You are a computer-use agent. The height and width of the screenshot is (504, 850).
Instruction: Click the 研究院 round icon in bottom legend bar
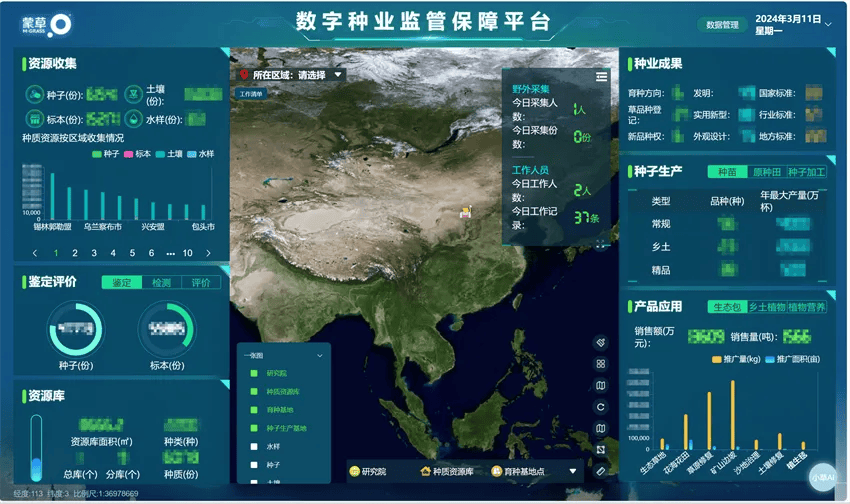click(355, 471)
